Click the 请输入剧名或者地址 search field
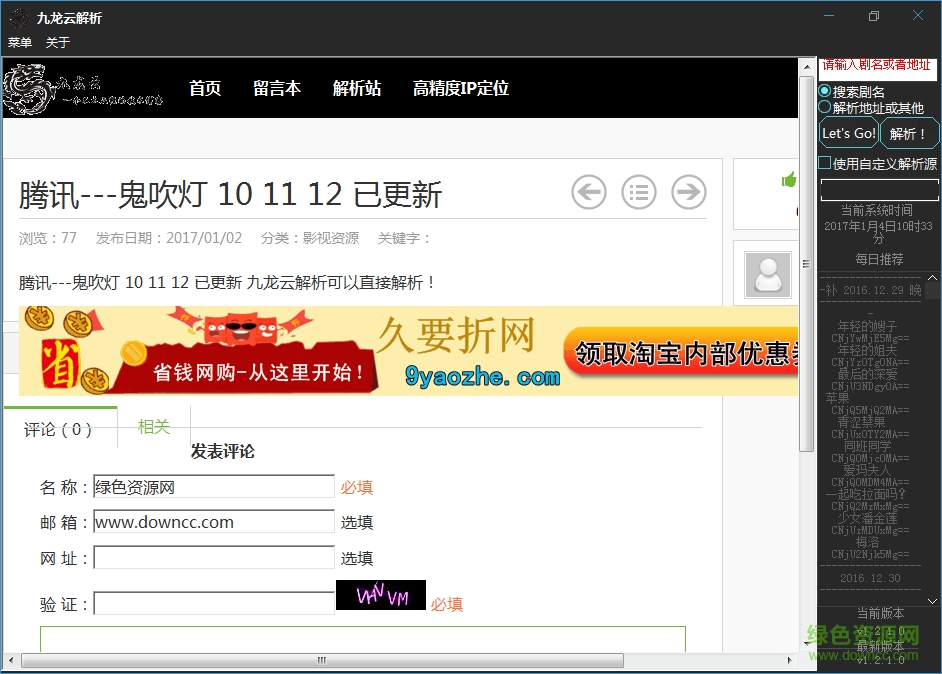 click(x=877, y=70)
